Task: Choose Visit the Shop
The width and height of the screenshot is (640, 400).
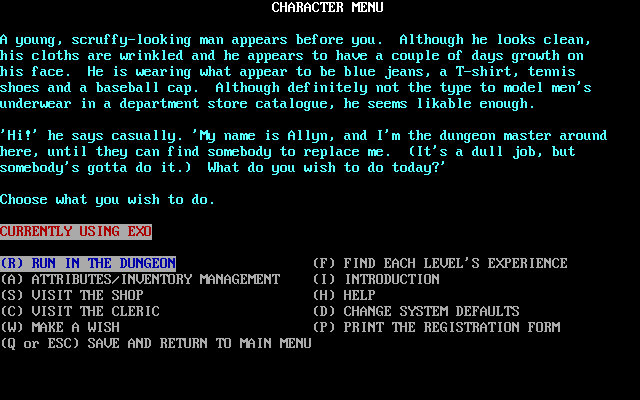Action: 72,295
